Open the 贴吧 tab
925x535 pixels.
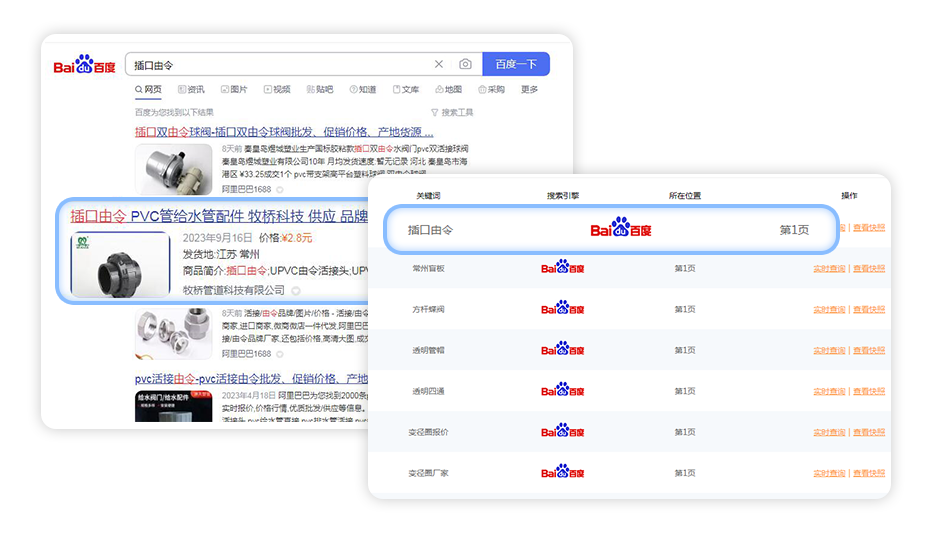click(x=320, y=90)
